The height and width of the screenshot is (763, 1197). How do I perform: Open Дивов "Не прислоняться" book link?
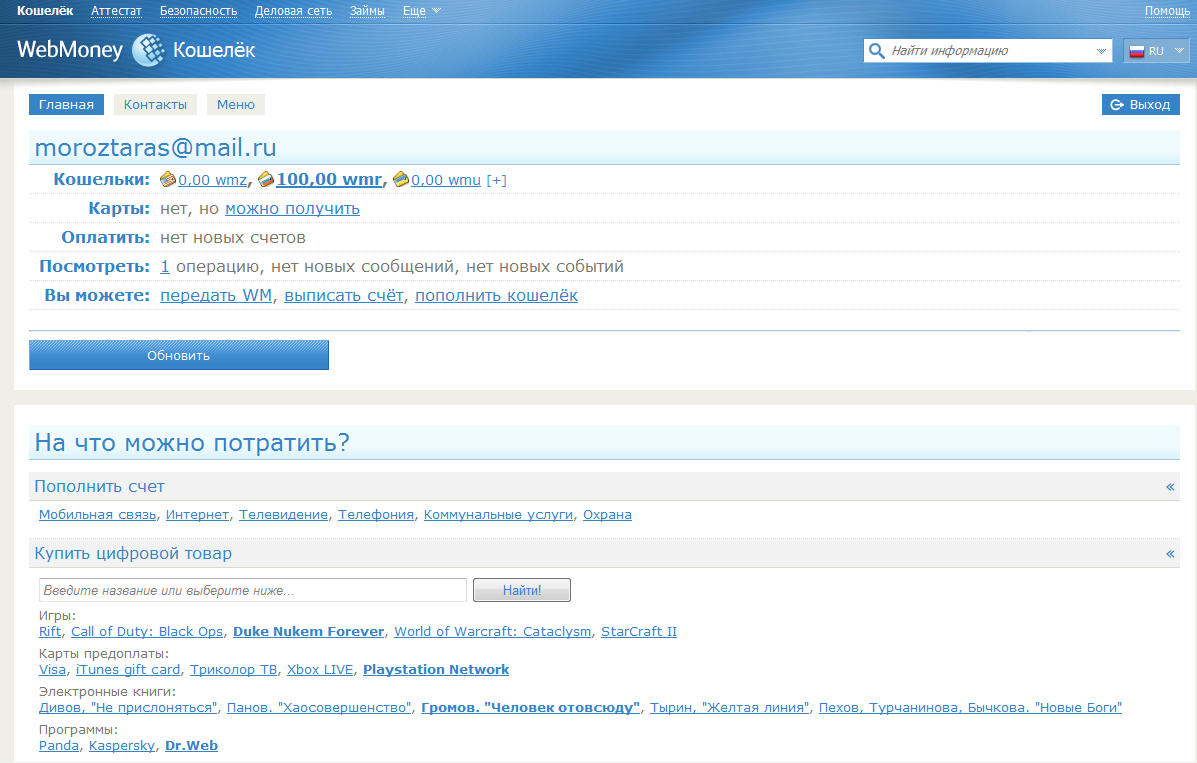[x=128, y=708]
